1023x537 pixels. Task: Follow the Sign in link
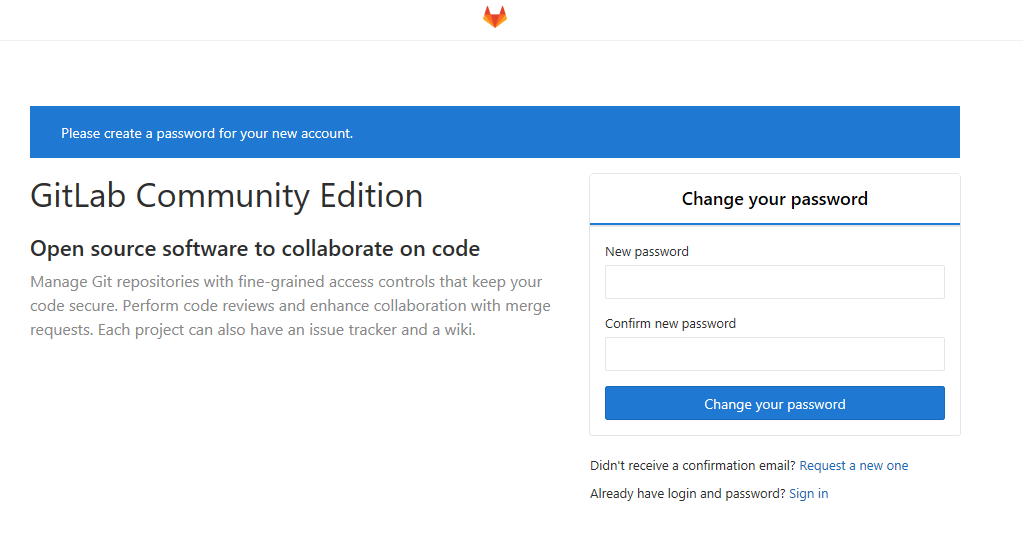[x=808, y=494]
